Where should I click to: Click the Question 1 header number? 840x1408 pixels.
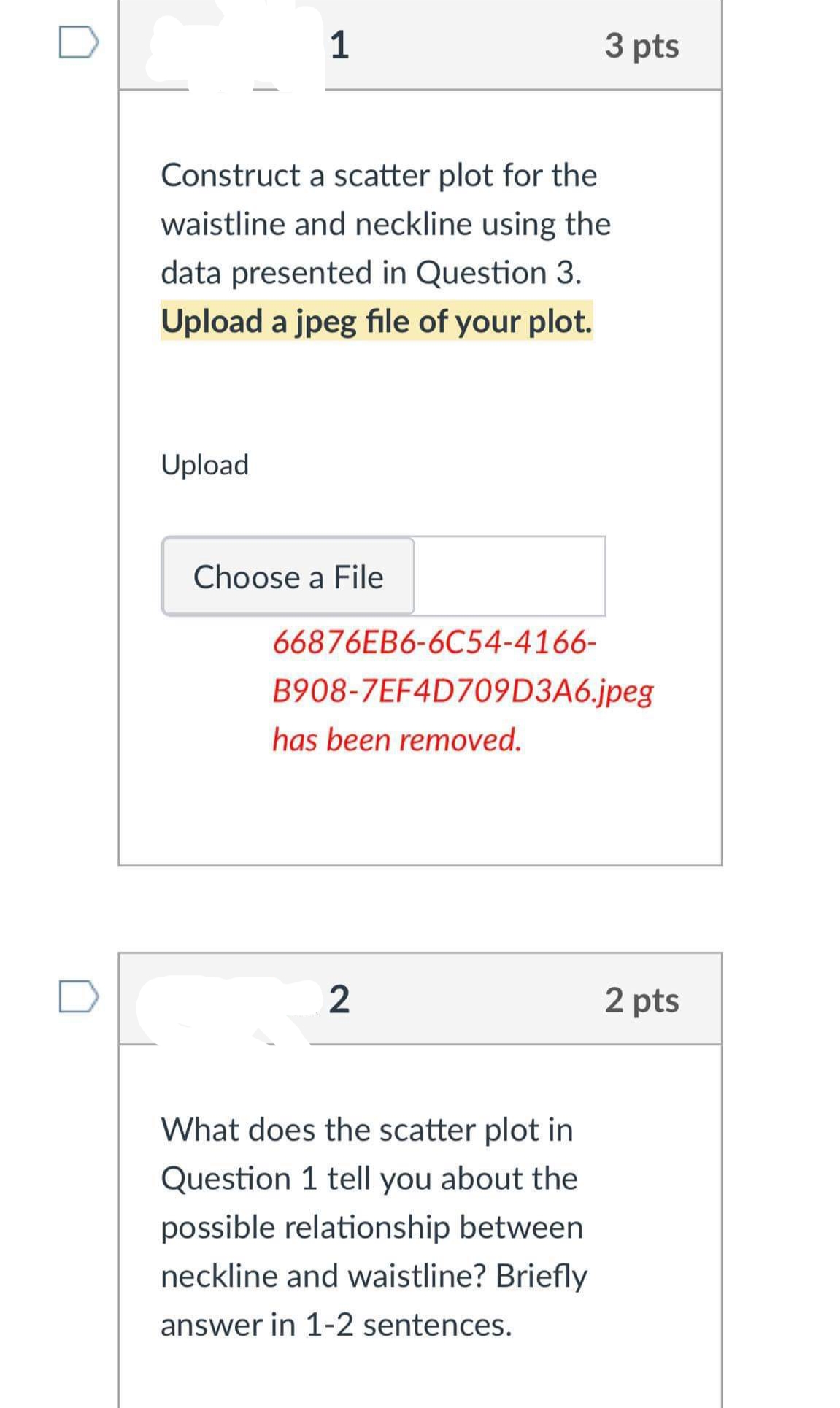click(340, 46)
